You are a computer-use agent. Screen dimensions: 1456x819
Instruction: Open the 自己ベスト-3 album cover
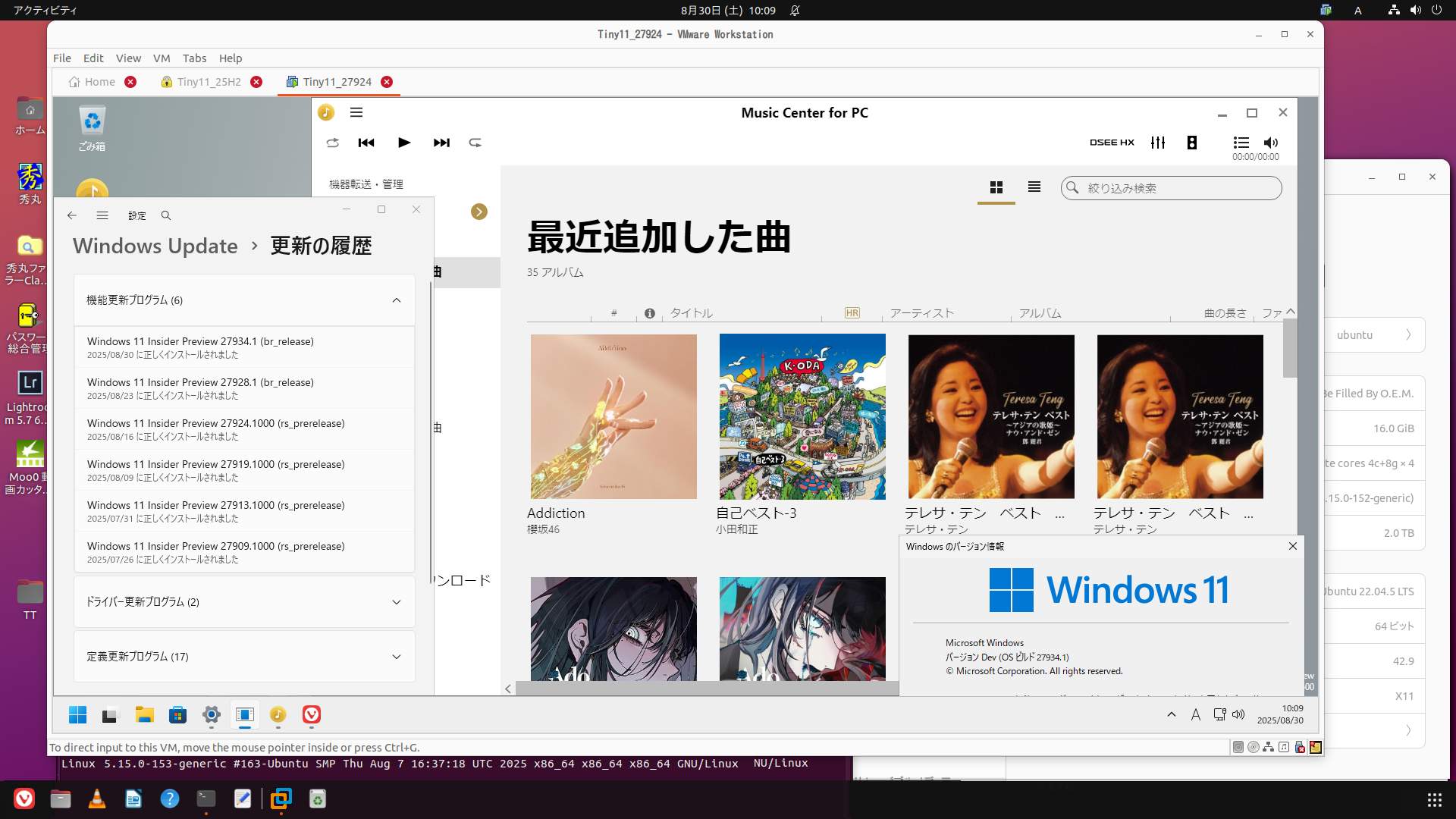tap(802, 416)
